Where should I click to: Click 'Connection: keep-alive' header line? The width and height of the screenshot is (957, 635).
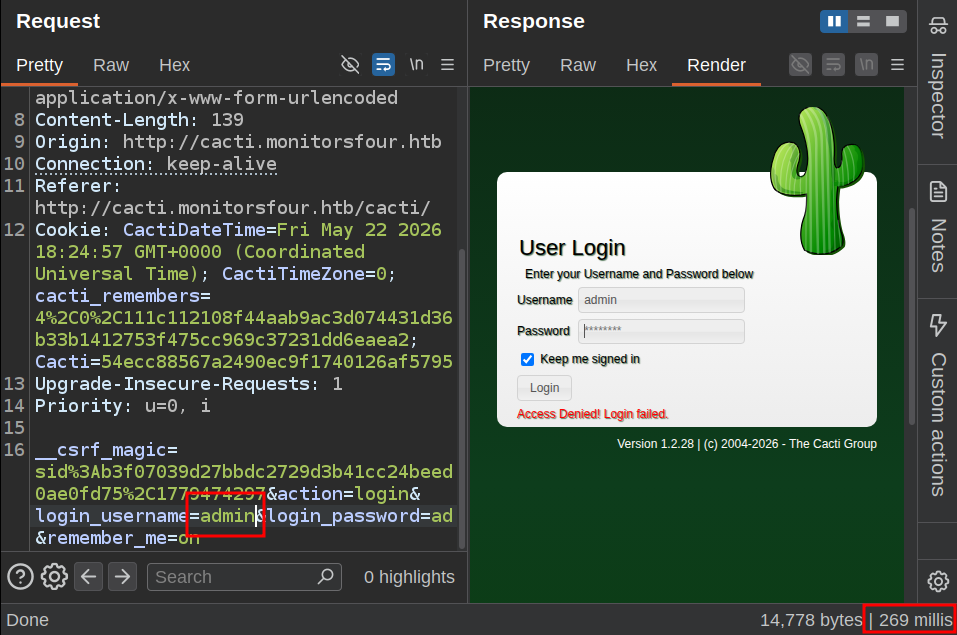click(x=156, y=164)
